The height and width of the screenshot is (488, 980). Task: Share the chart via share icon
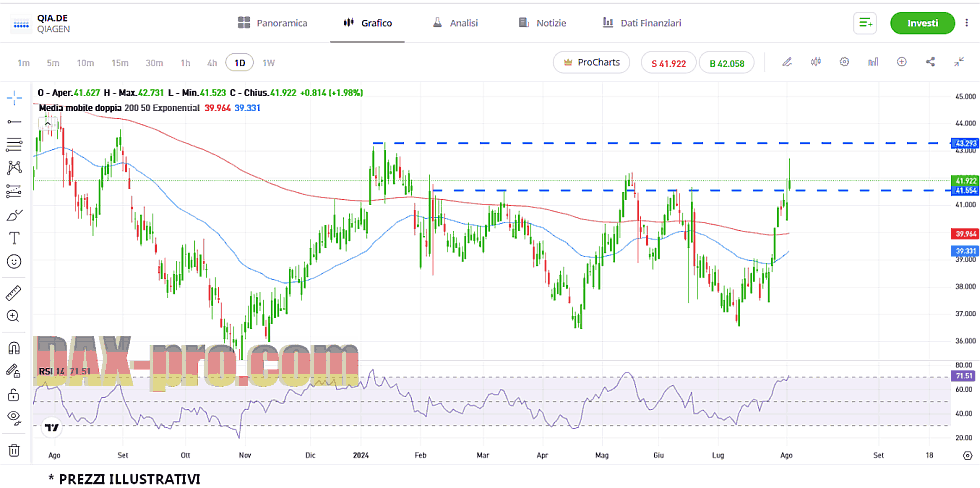[x=931, y=62]
